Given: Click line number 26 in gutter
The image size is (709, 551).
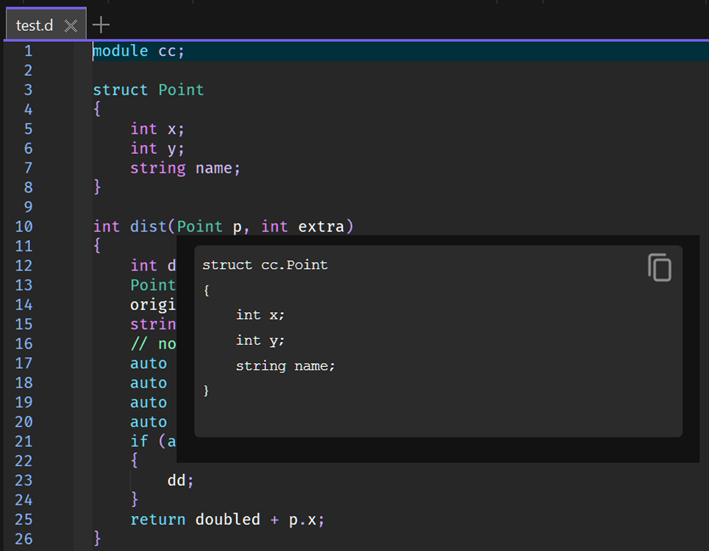Looking at the screenshot, I should click(24, 539).
